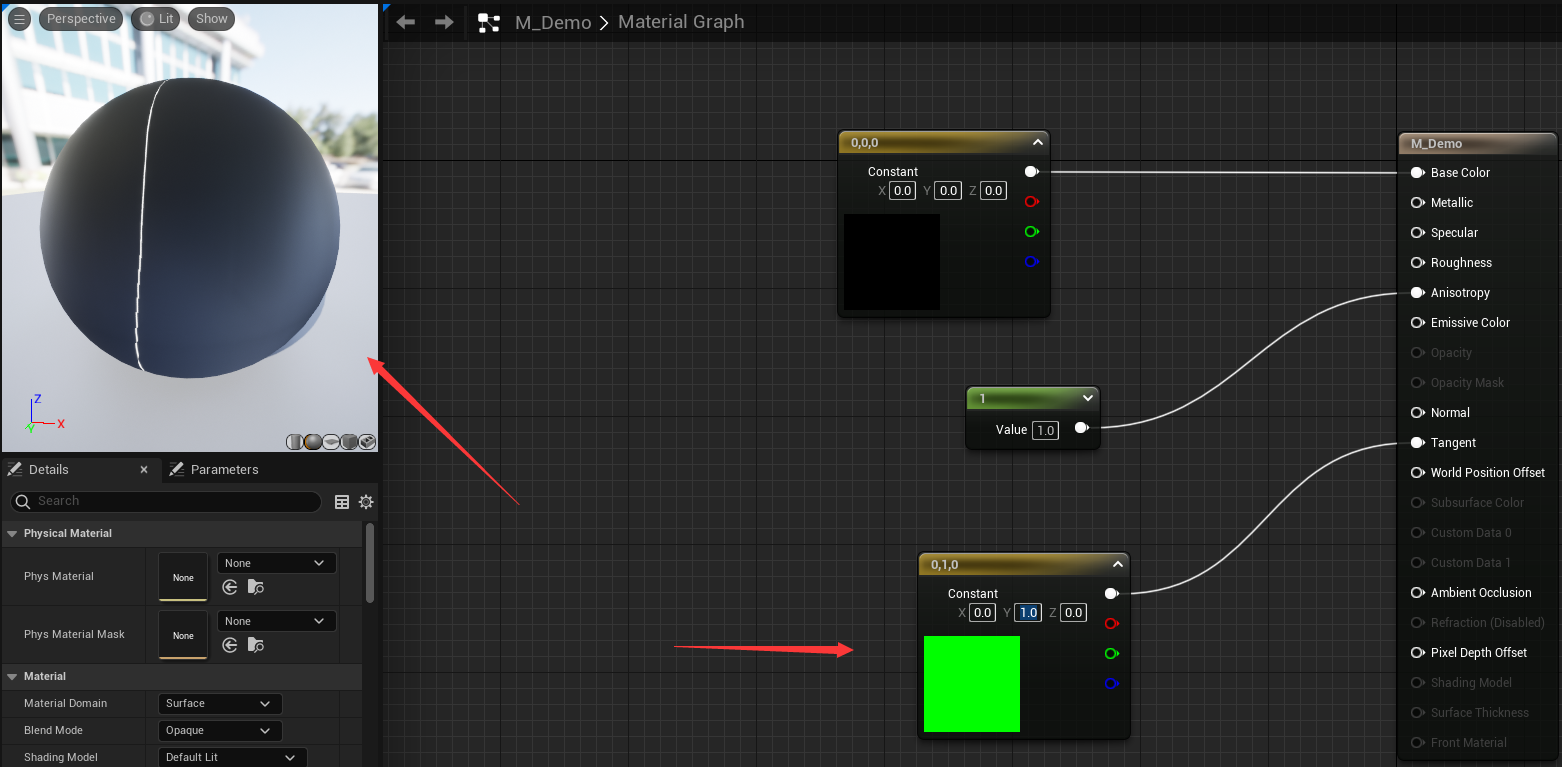Click the green color preview swatch

click(971, 684)
